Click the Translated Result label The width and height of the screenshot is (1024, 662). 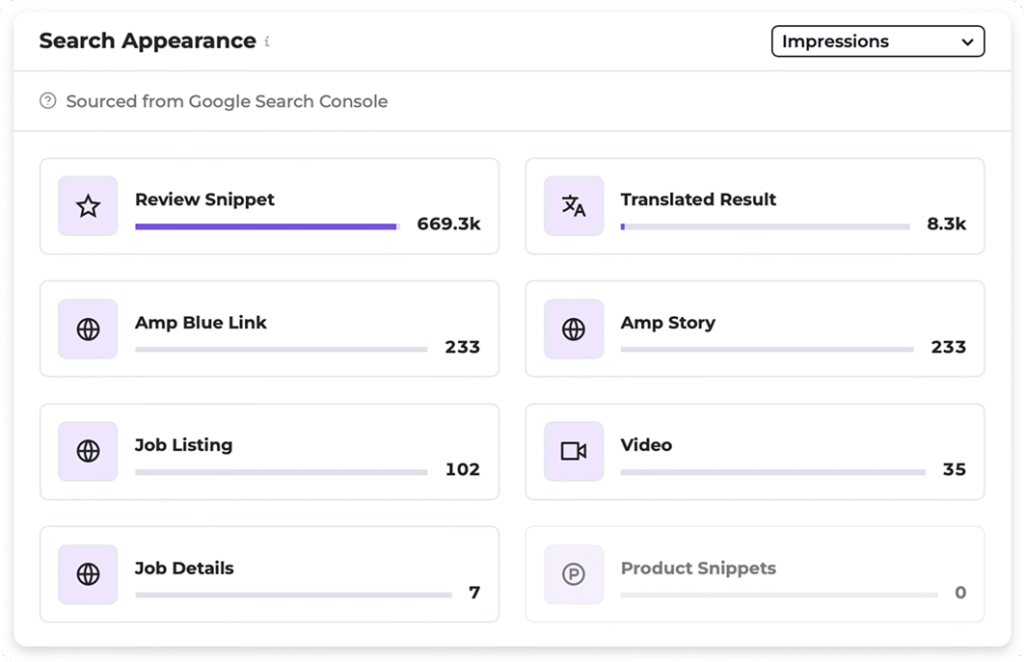[698, 199]
